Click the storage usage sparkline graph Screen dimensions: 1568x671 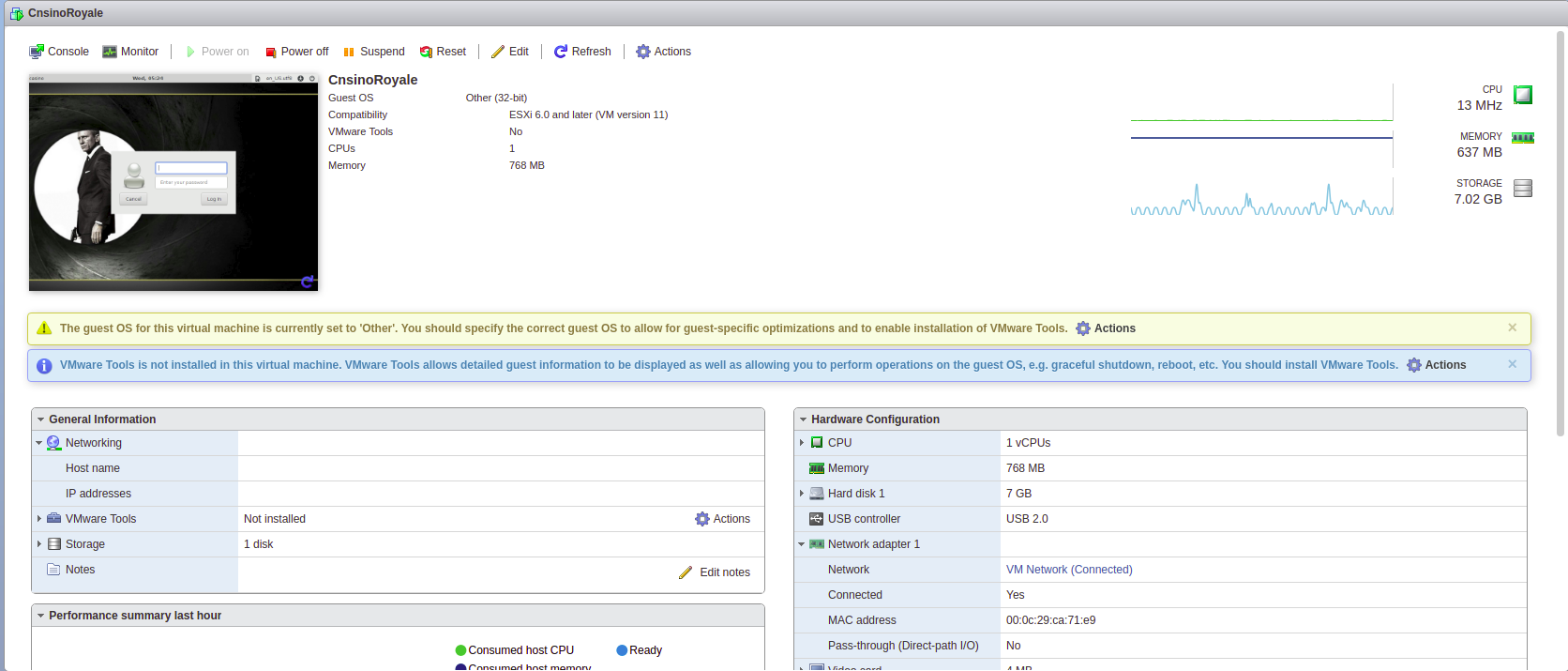pos(1261,198)
